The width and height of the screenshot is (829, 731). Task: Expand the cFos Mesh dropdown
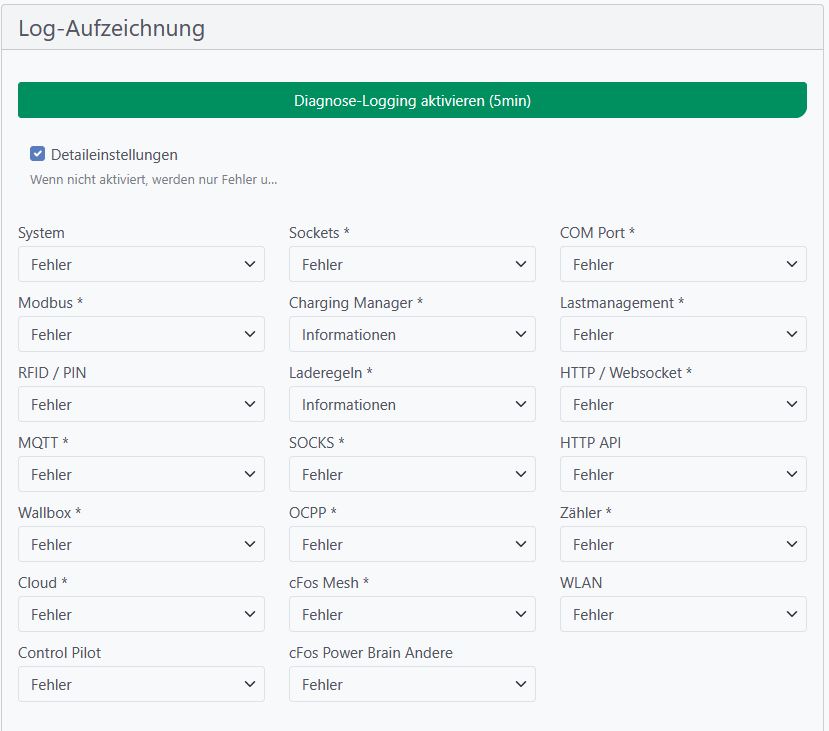pyautogui.click(x=412, y=615)
